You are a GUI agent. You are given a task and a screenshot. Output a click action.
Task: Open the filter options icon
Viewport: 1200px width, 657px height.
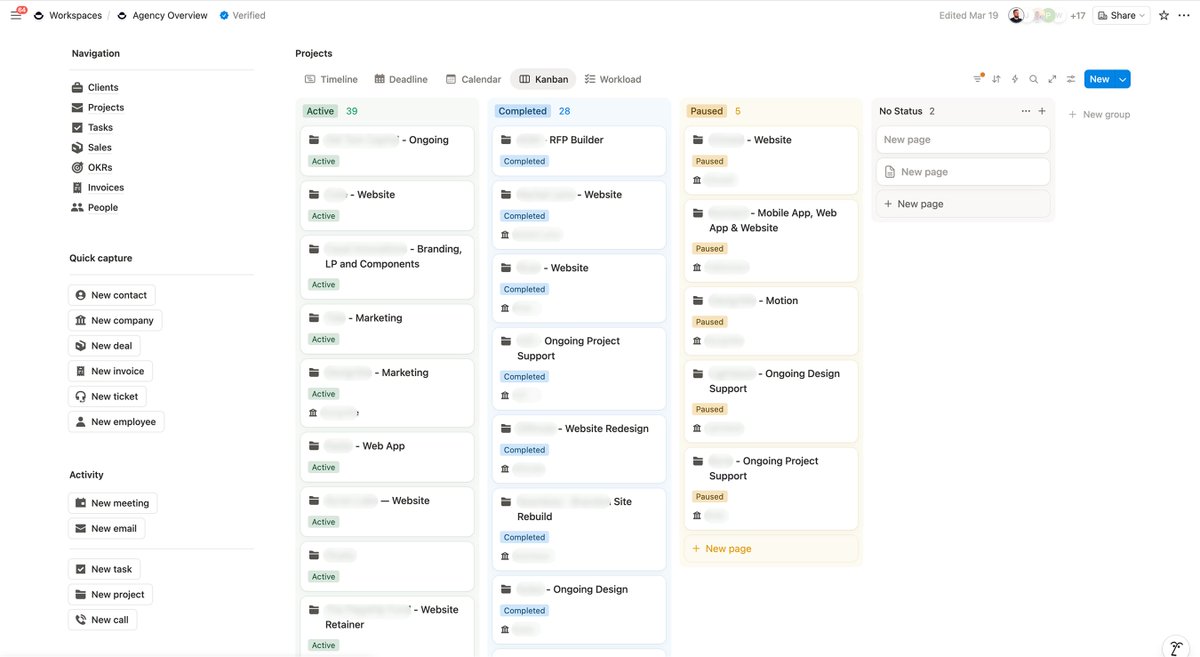tap(978, 79)
